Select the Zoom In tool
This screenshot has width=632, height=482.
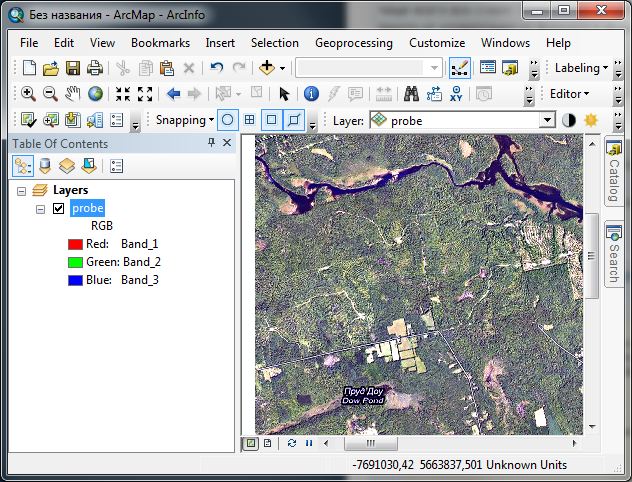[x=28, y=94]
